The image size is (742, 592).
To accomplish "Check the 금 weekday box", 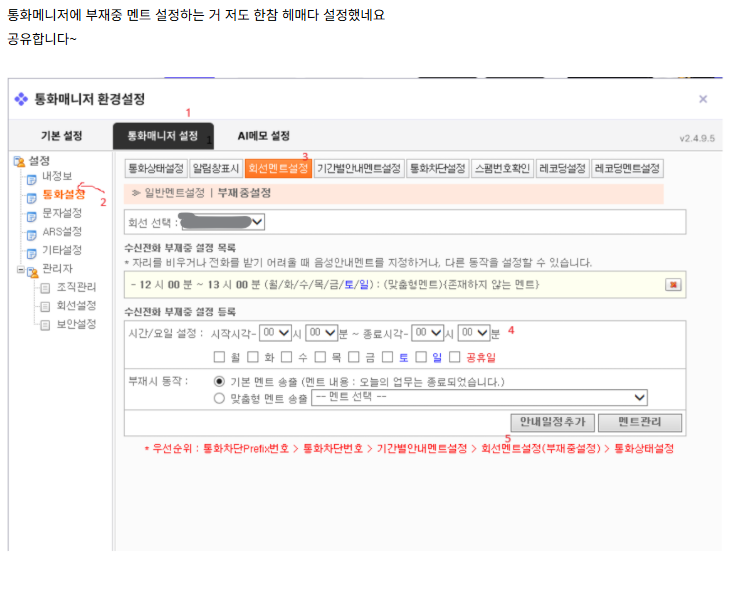I will pyautogui.click(x=353, y=357).
